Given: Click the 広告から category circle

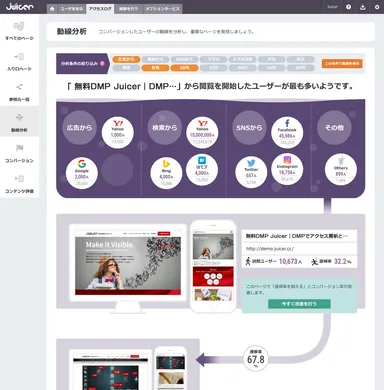Looking at the screenshot, I should pos(79,127).
